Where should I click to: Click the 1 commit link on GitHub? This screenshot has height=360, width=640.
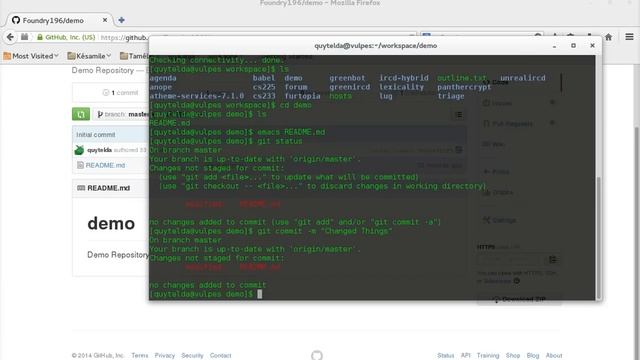(121, 93)
